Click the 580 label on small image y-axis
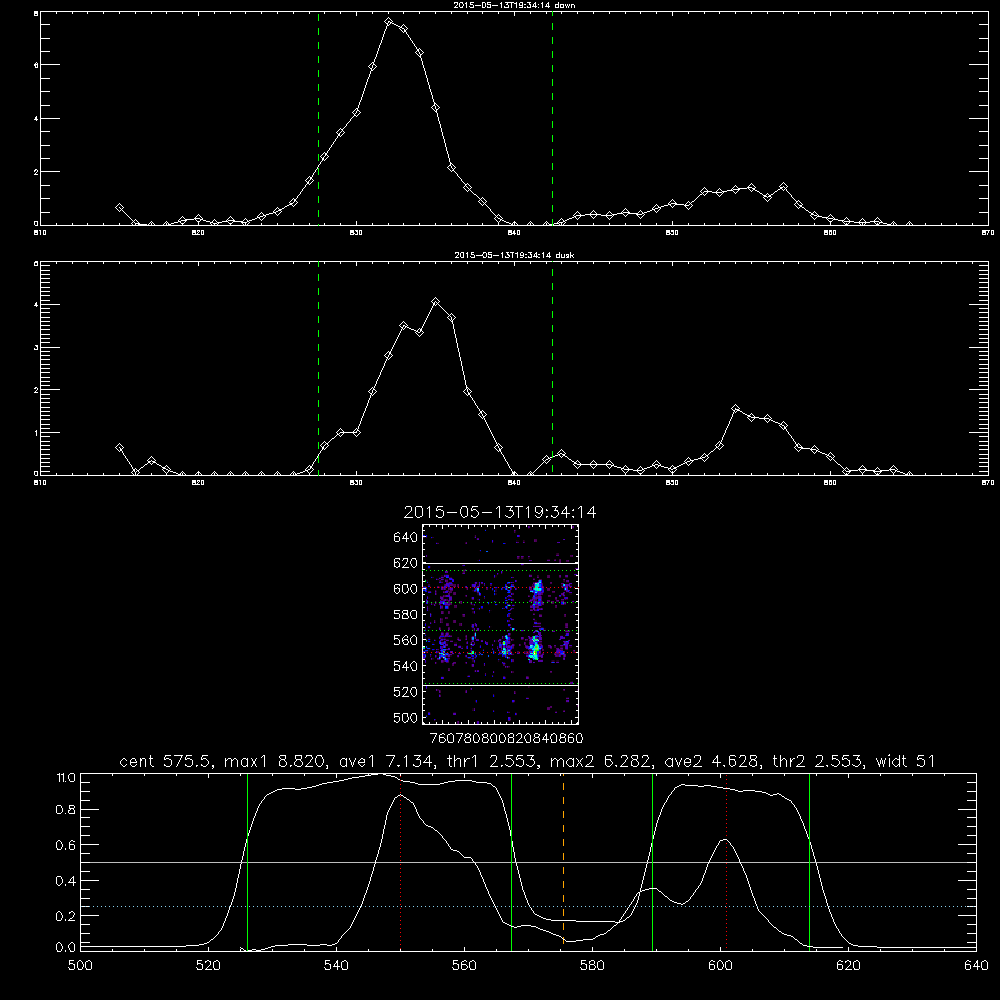The image size is (1000, 1000). tap(406, 615)
